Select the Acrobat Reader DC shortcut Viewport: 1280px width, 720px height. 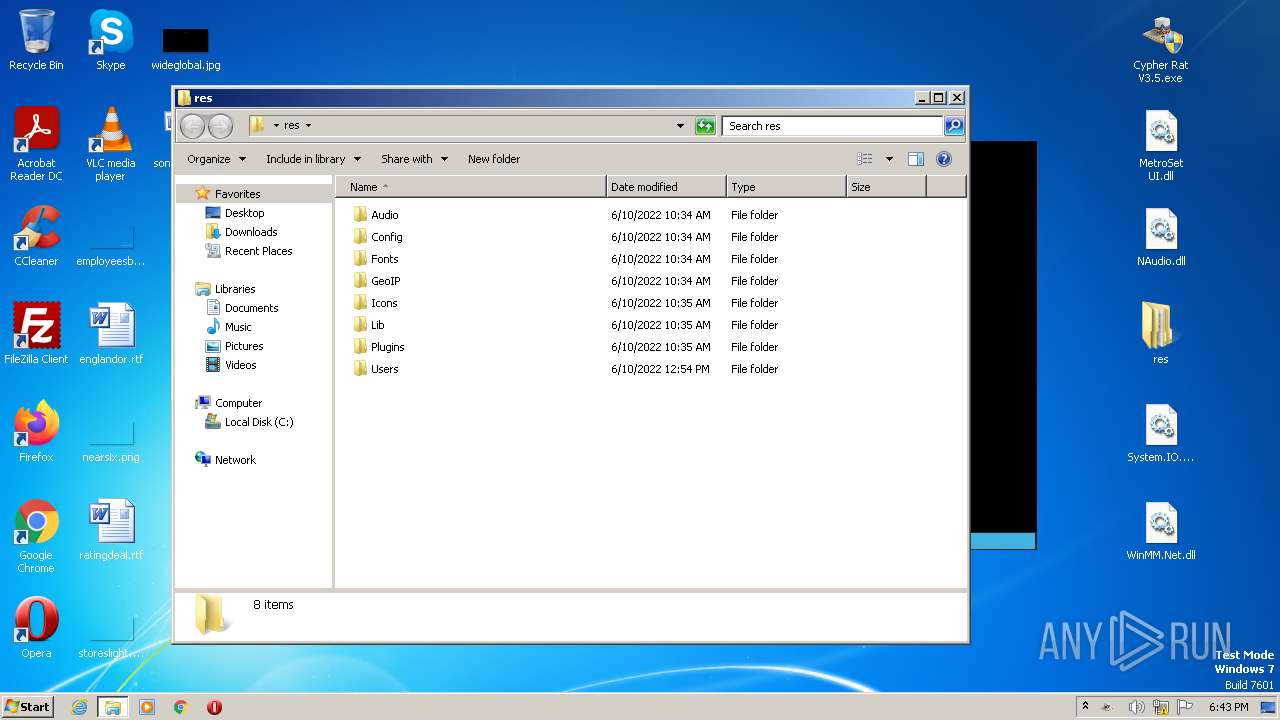coord(36,145)
